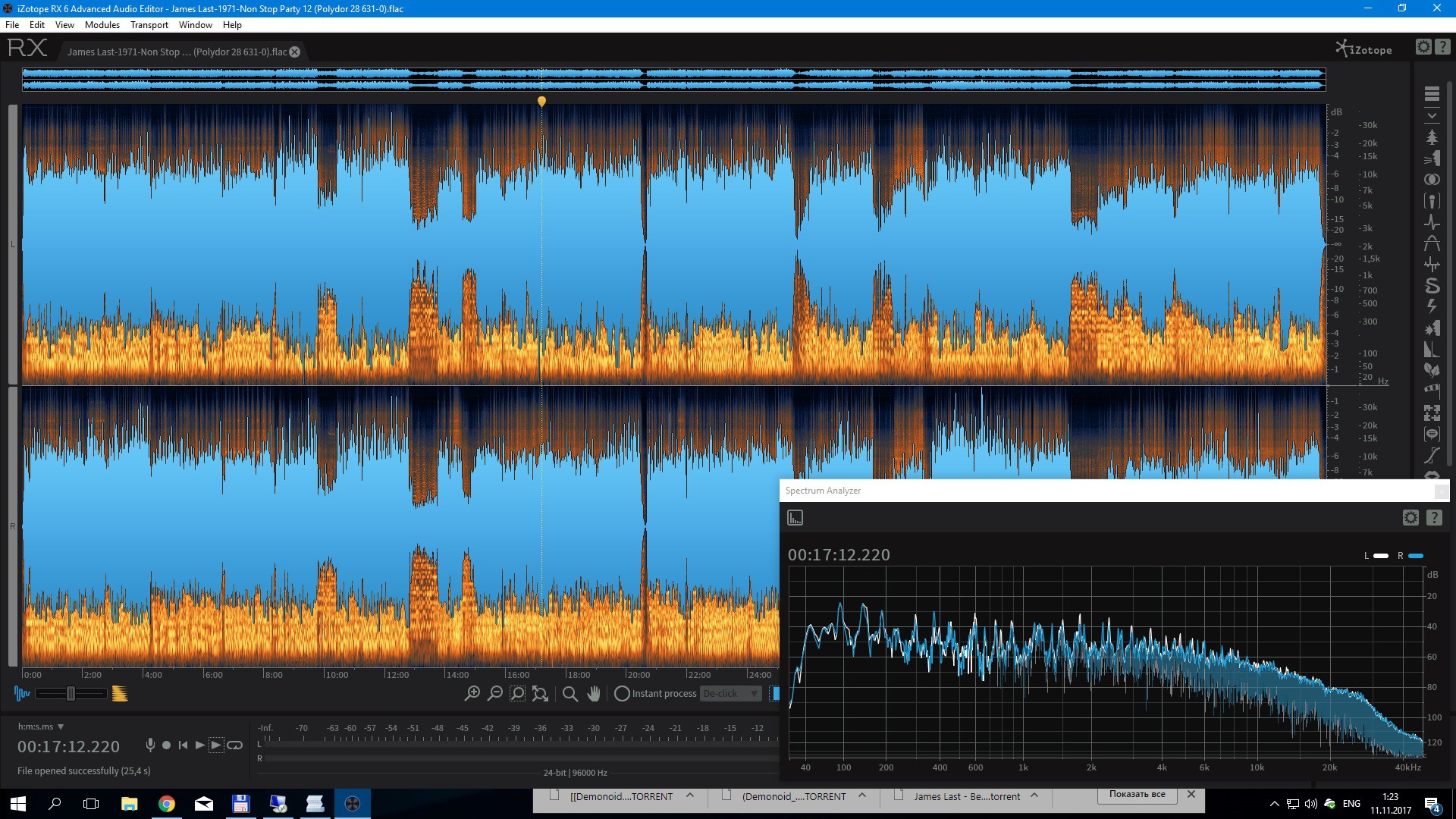This screenshot has width=1456, height=819.
Task: Open the Interpolate module icon
Action: 1432,455
